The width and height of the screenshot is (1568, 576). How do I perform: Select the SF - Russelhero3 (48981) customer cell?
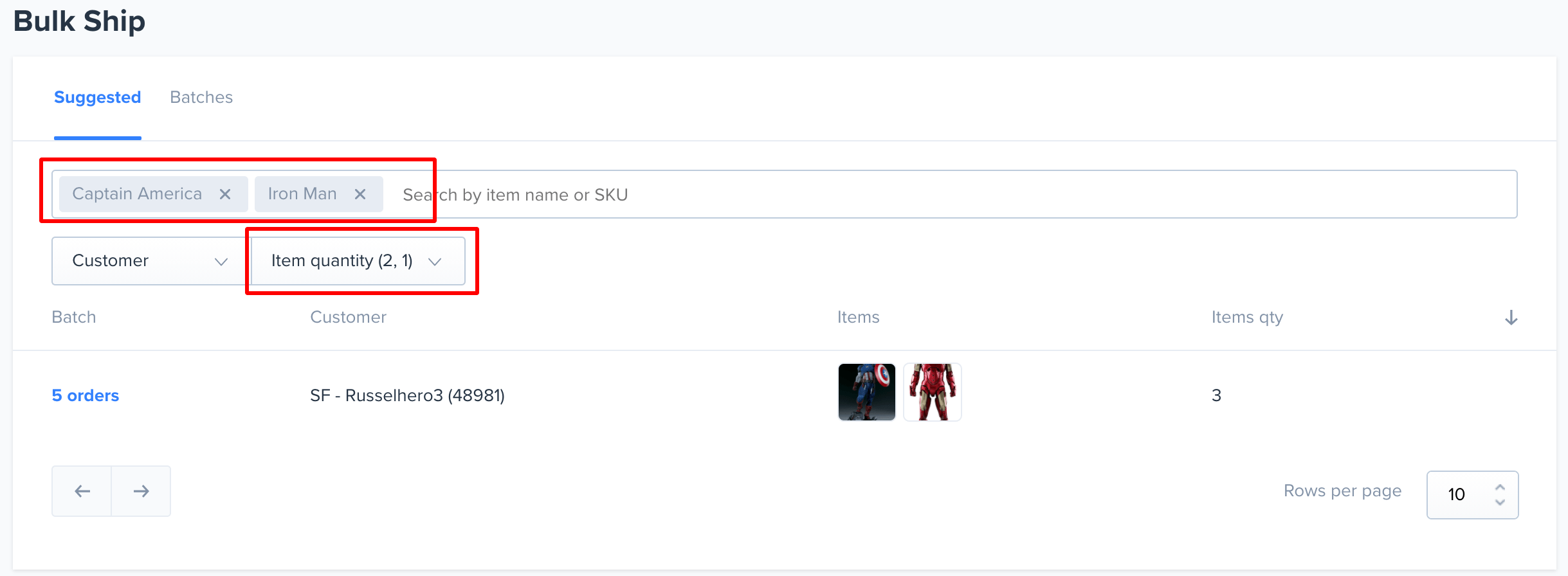(x=407, y=395)
